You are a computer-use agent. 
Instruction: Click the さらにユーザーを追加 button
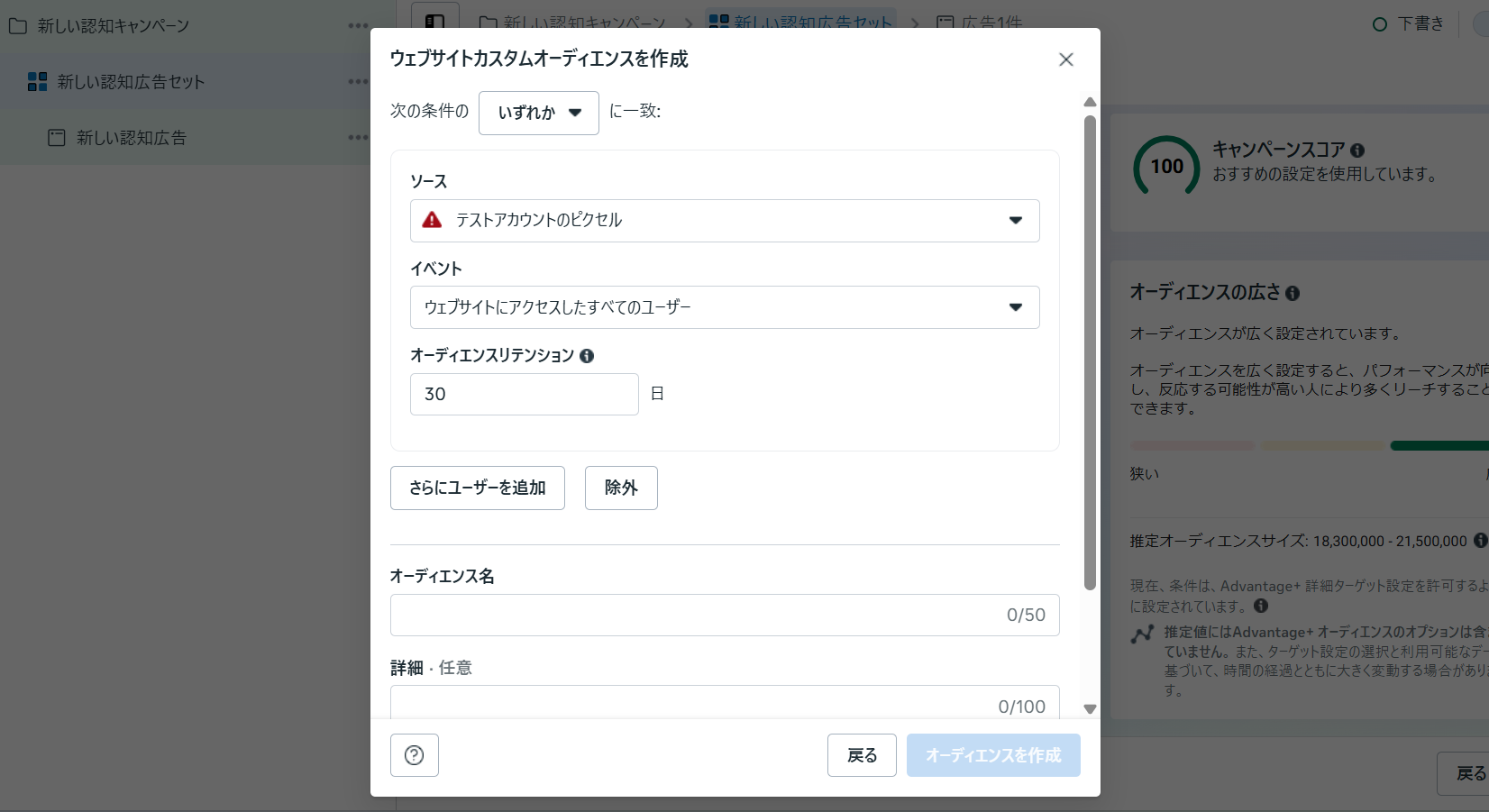(477, 488)
